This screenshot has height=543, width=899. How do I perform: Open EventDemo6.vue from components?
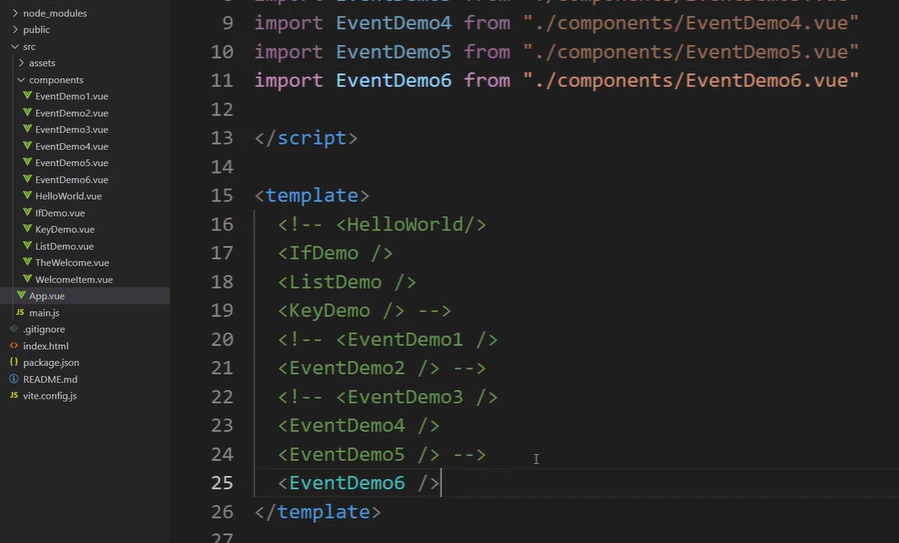pyautogui.click(x=72, y=179)
